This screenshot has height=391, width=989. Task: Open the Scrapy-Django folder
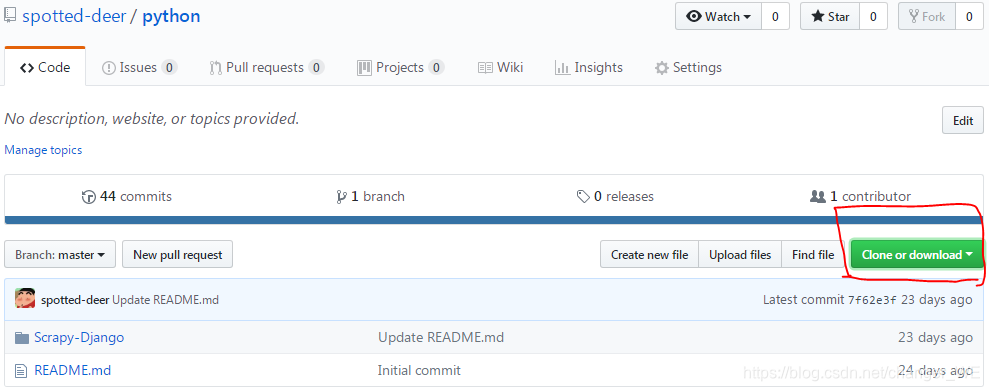click(79, 337)
